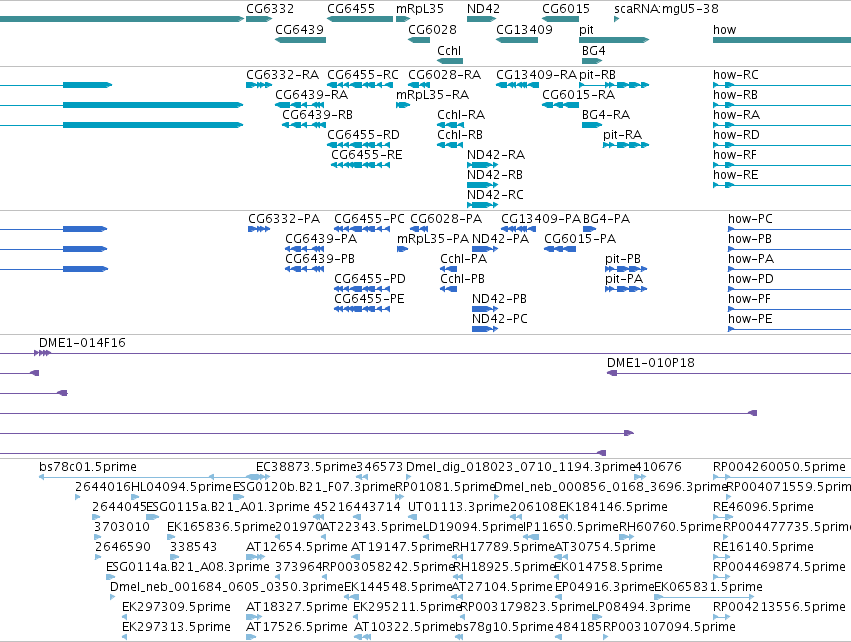Select EST label AT18327.5prime
This screenshot has height=642, width=851.
pos(297,607)
